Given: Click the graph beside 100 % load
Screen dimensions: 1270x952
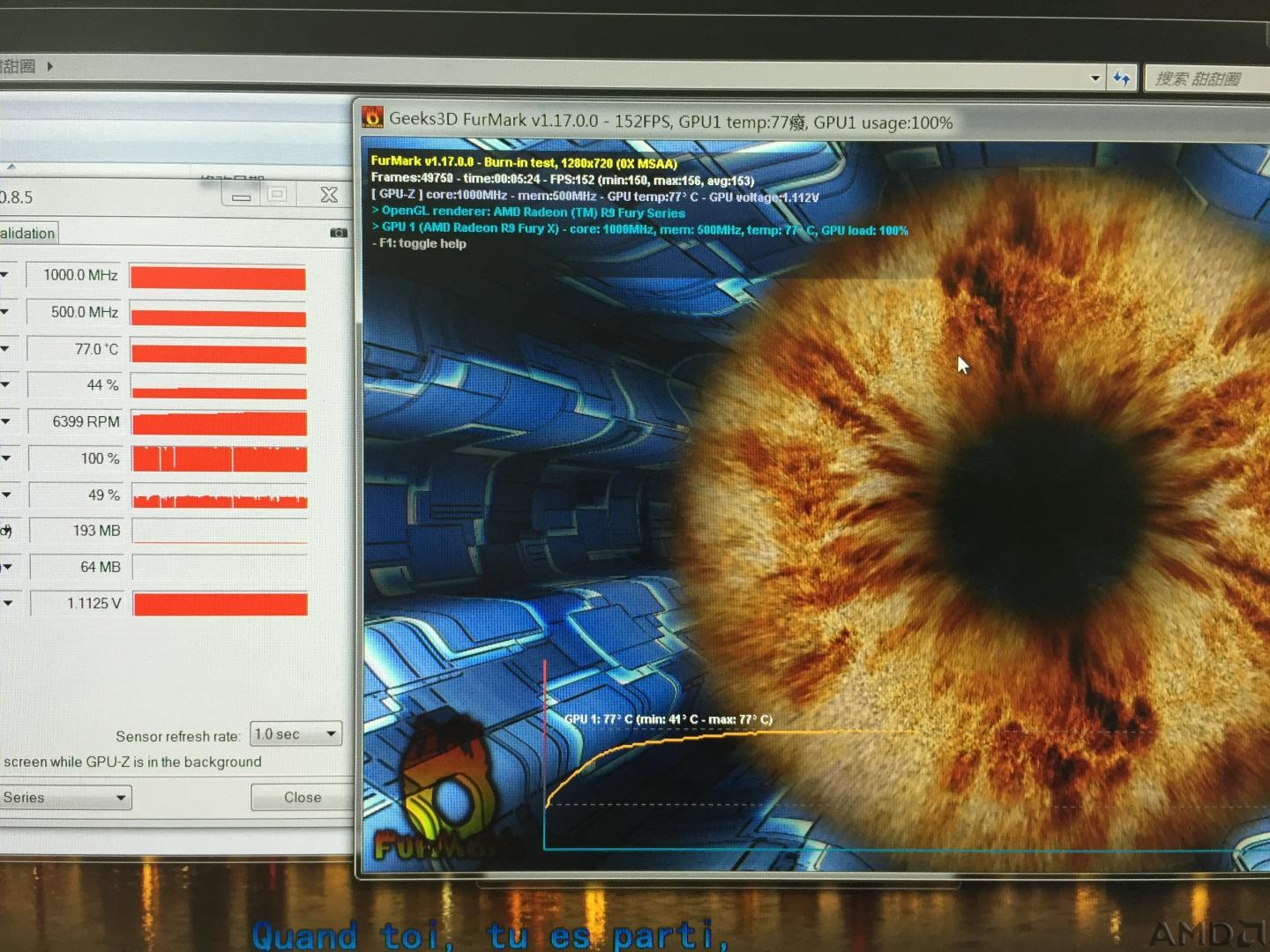Looking at the screenshot, I should [220, 459].
